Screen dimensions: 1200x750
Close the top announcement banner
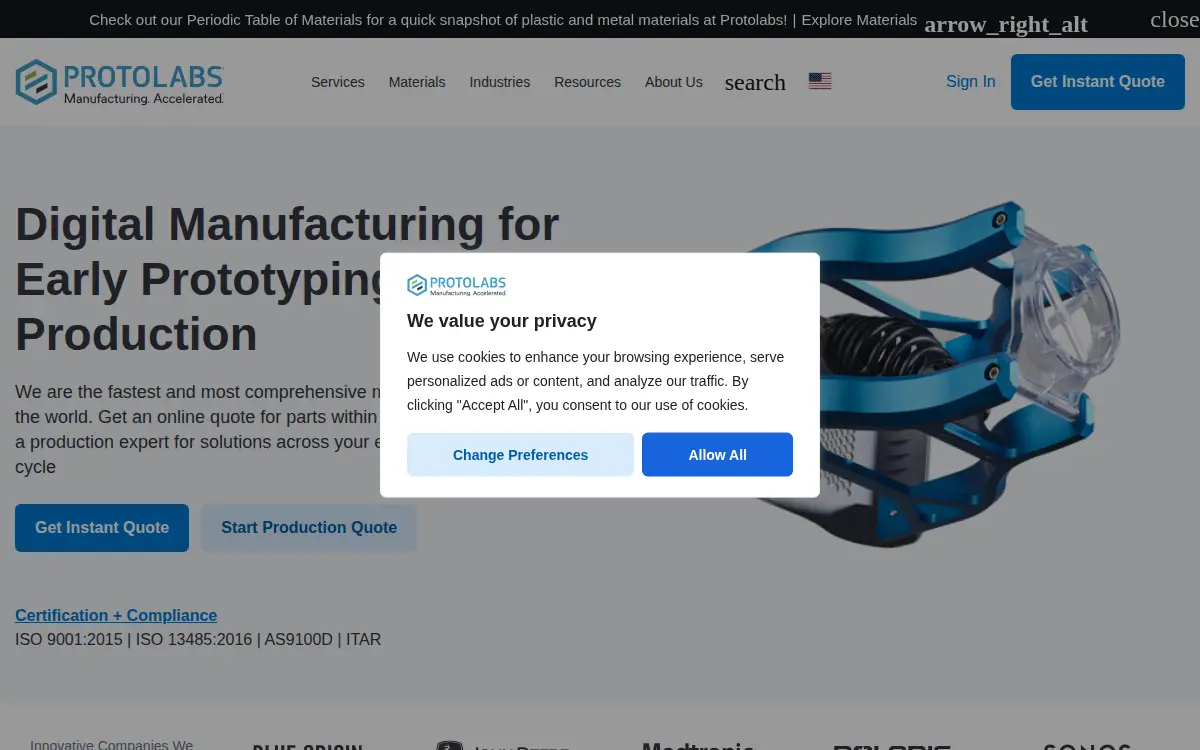1174,20
